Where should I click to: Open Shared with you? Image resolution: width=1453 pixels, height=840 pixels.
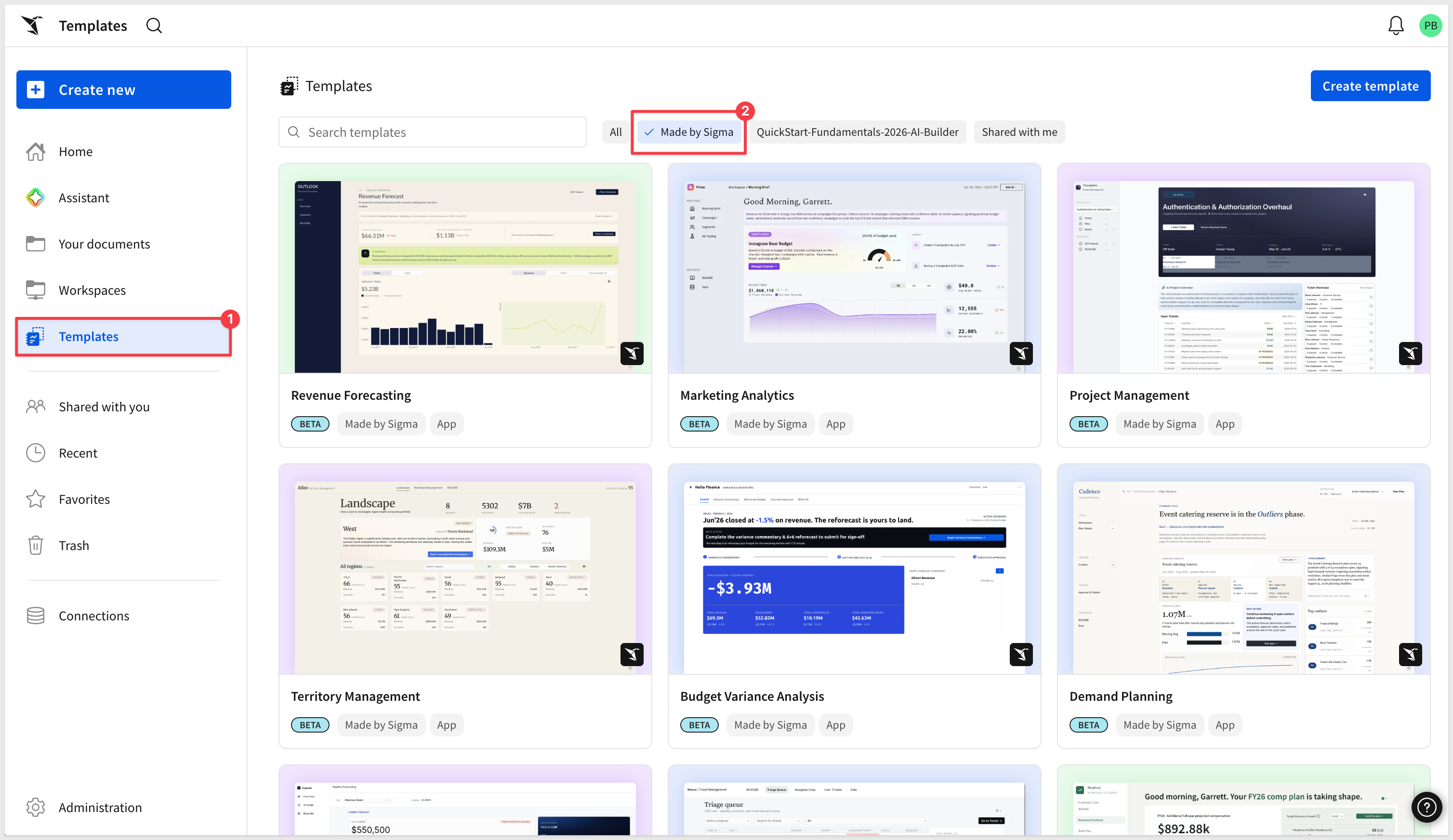123,407
